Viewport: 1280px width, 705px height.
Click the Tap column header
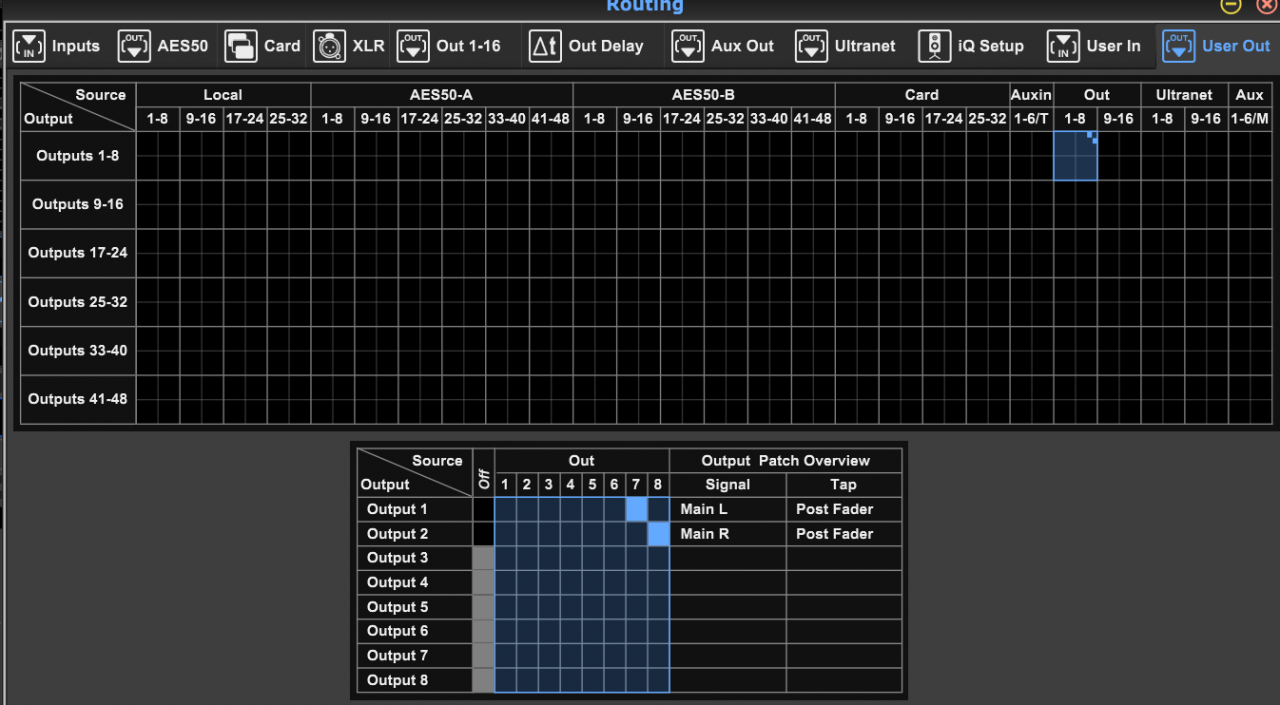[x=844, y=485]
